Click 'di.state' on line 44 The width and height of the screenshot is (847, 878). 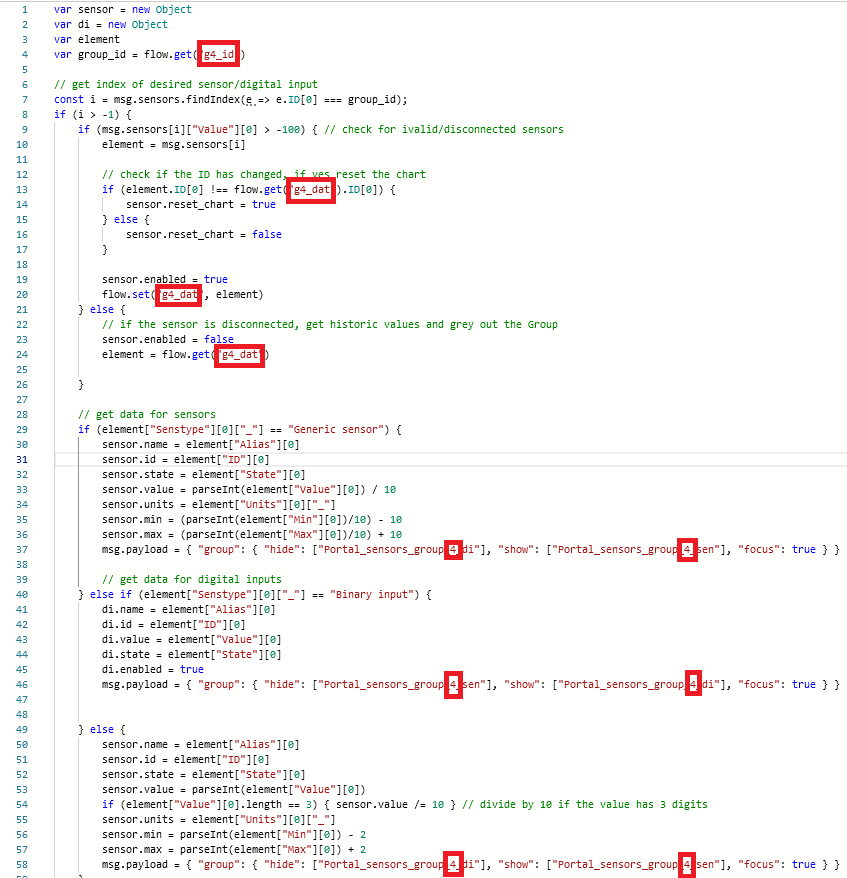pos(126,655)
